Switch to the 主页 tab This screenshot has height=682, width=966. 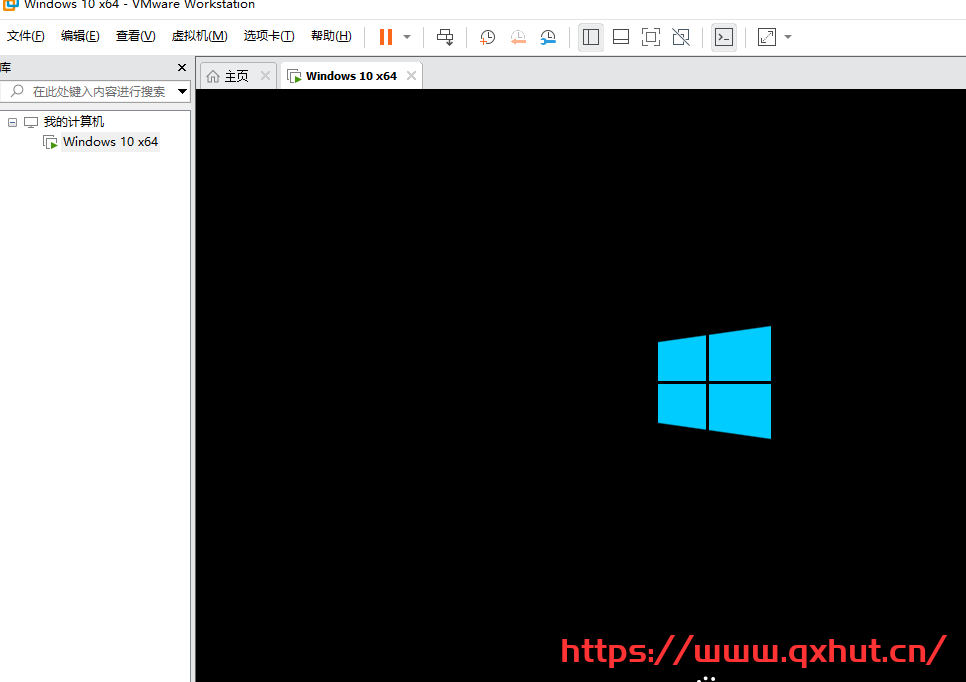(237, 76)
